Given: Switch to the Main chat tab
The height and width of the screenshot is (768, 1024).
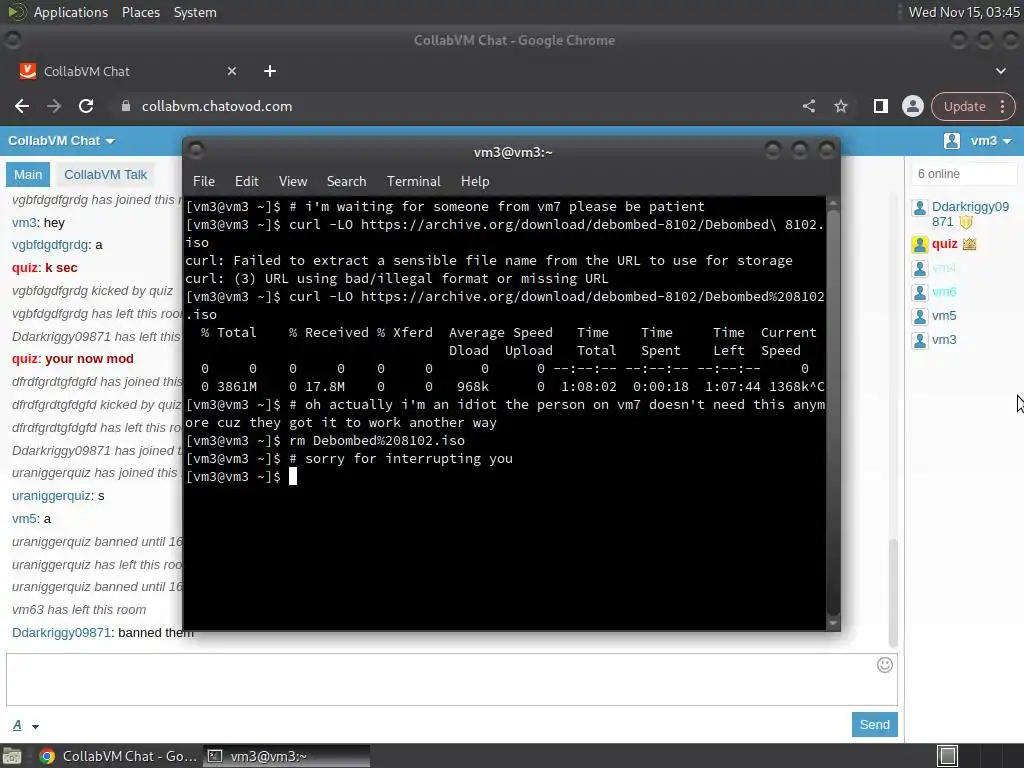Looking at the screenshot, I should [x=28, y=174].
